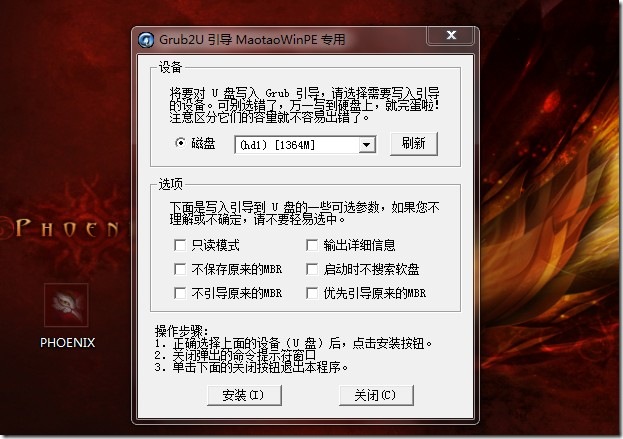Open the PHOENIX desktop icon
Image resolution: width=623 pixels, height=439 pixels.
[66, 305]
